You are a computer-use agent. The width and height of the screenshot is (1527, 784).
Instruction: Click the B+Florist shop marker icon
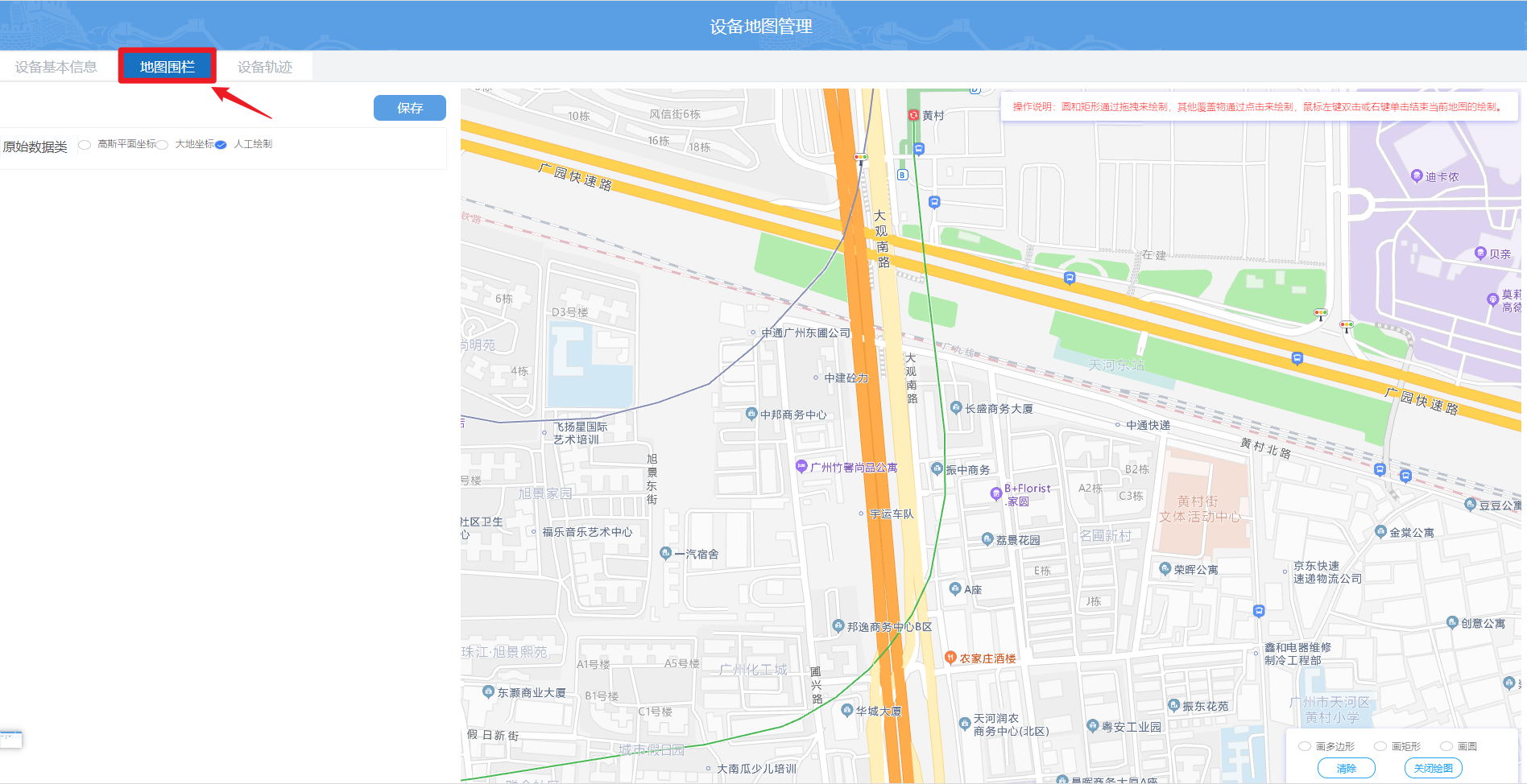click(x=995, y=493)
